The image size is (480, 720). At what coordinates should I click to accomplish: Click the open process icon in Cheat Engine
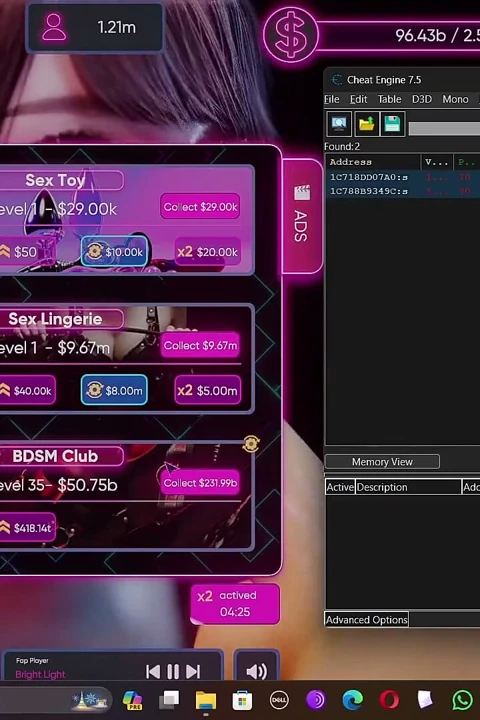pos(339,124)
